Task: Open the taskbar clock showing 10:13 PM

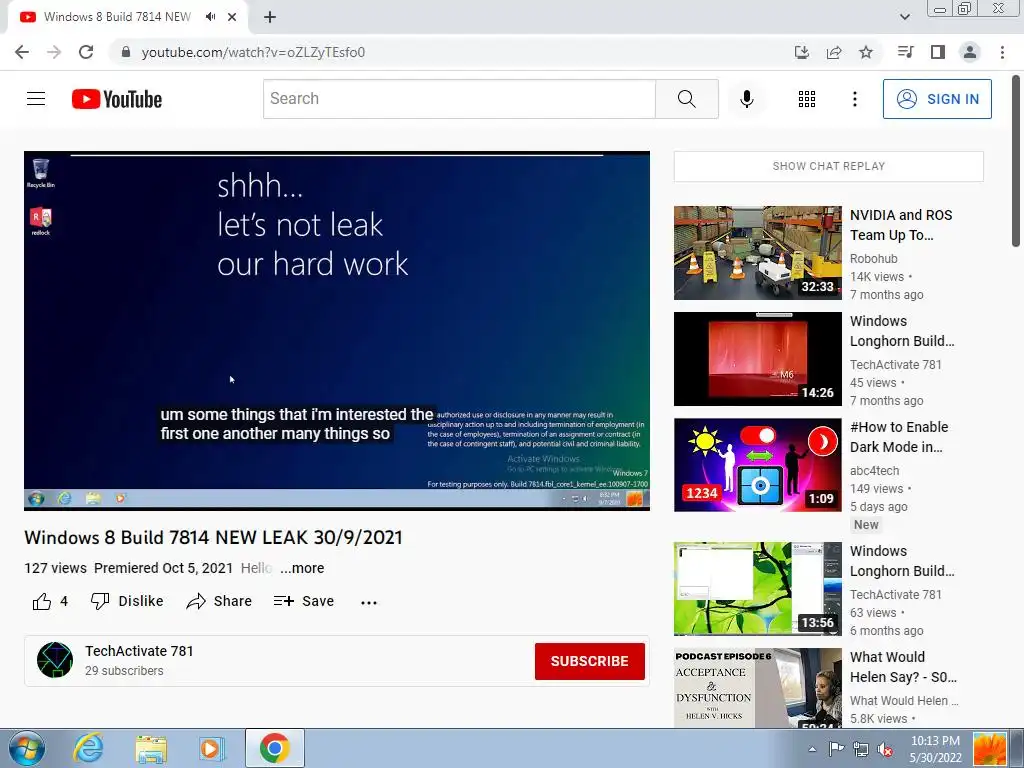Action: point(935,749)
